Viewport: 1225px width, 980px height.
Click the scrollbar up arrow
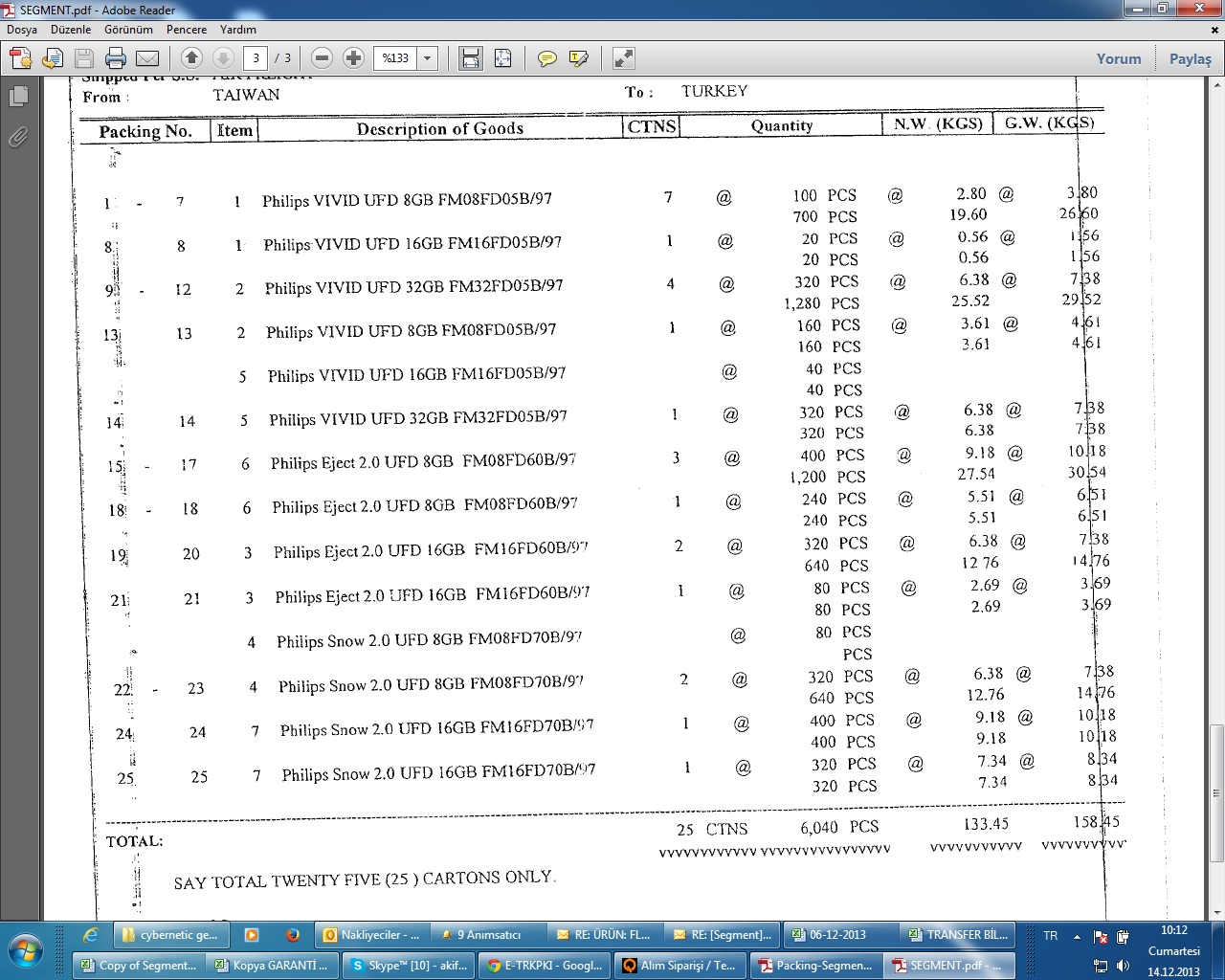(x=1216, y=85)
